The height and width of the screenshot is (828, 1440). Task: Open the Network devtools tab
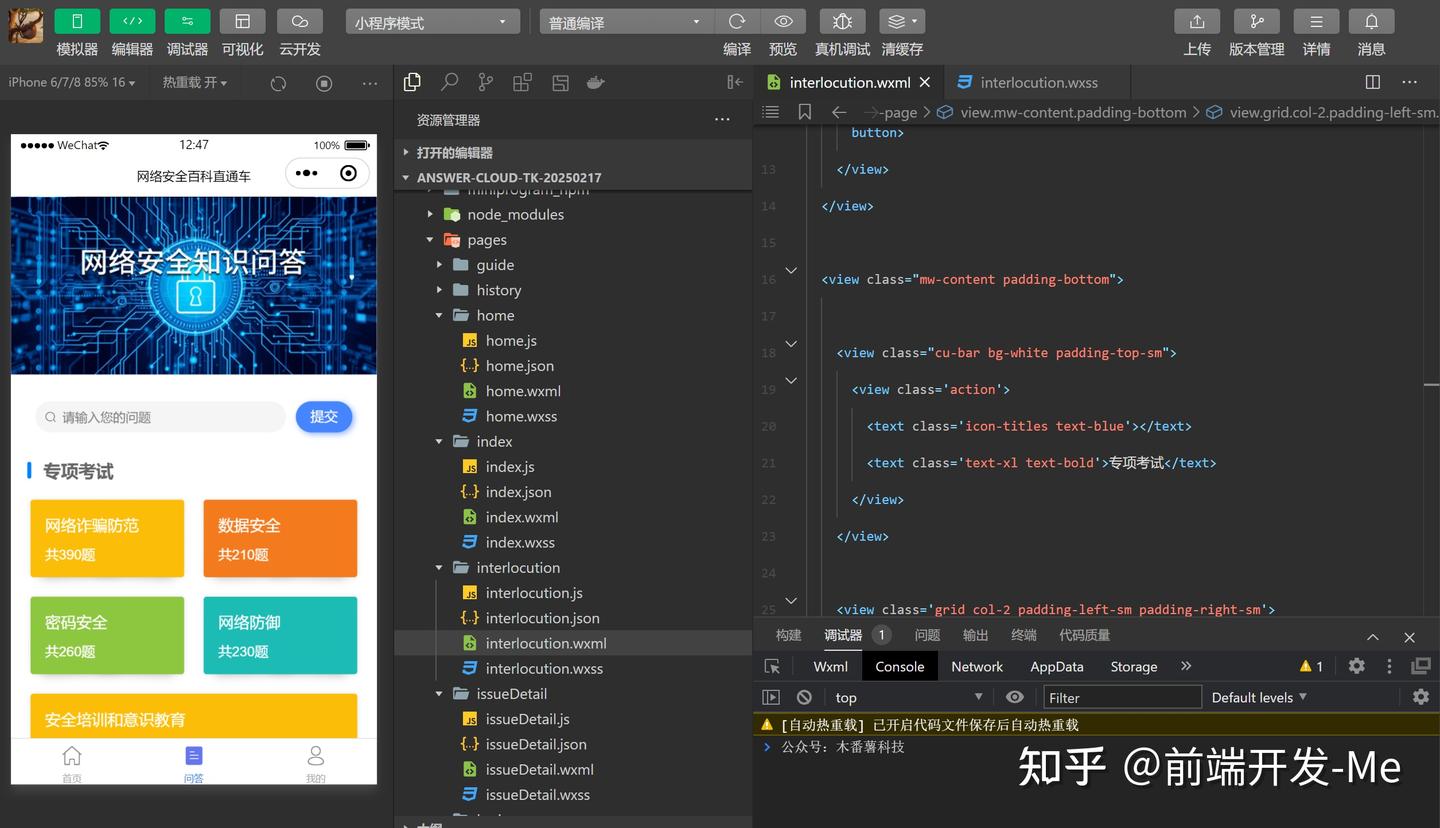pyautogui.click(x=977, y=666)
